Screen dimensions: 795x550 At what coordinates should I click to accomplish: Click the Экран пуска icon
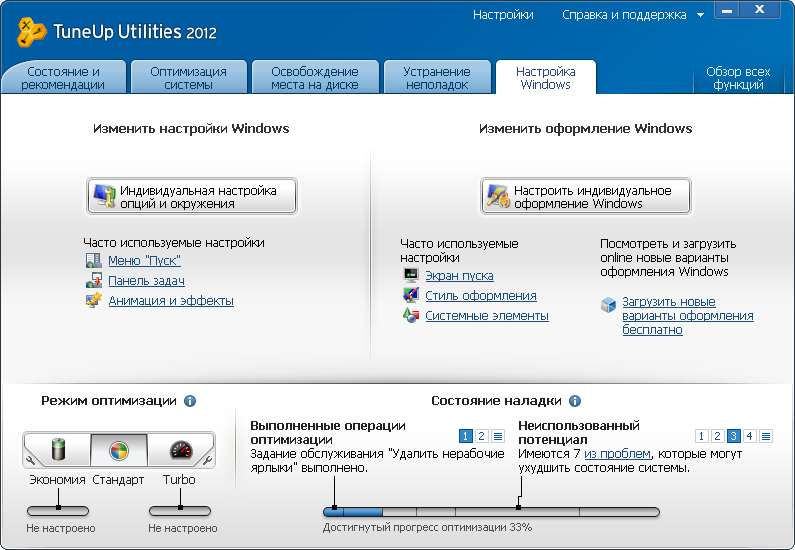point(410,275)
